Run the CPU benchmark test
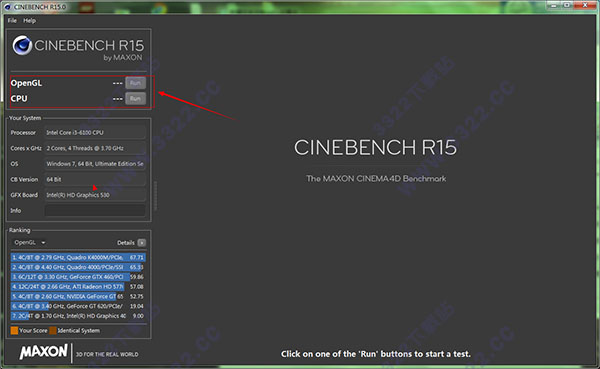The image size is (600, 369). [135, 99]
